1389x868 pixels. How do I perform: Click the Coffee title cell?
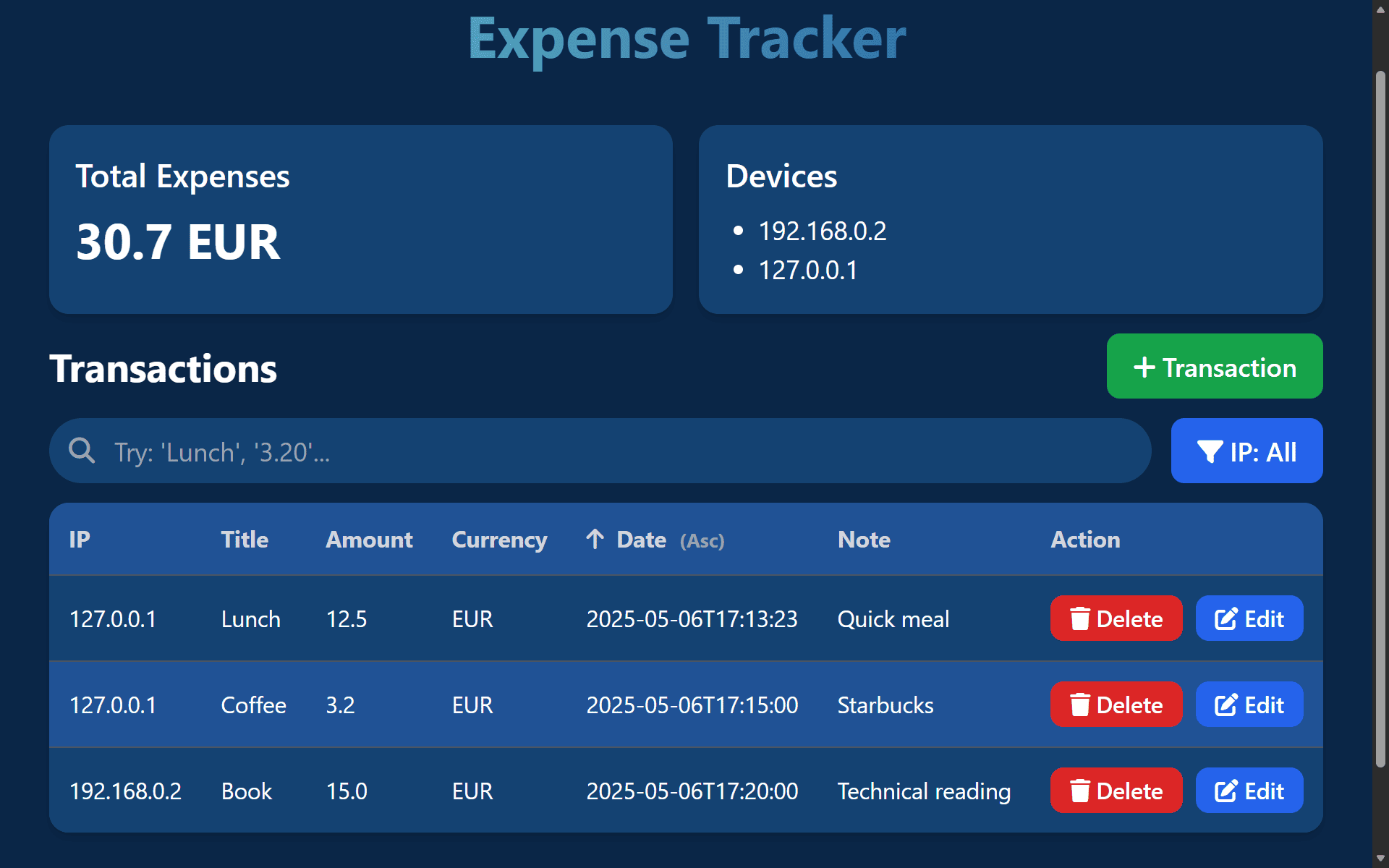coord(253,705)
